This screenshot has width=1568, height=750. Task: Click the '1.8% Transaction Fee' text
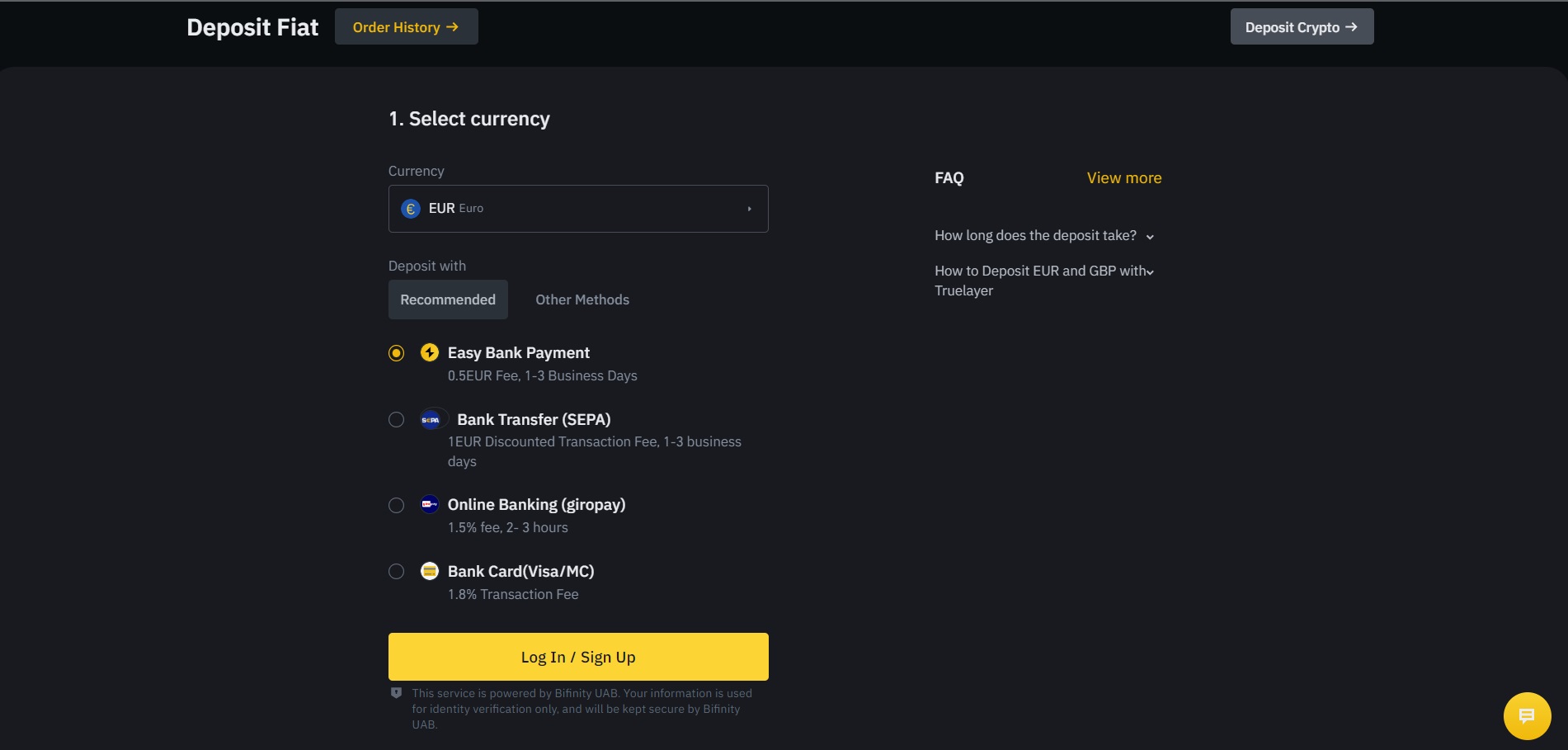[x=513, y=595]
